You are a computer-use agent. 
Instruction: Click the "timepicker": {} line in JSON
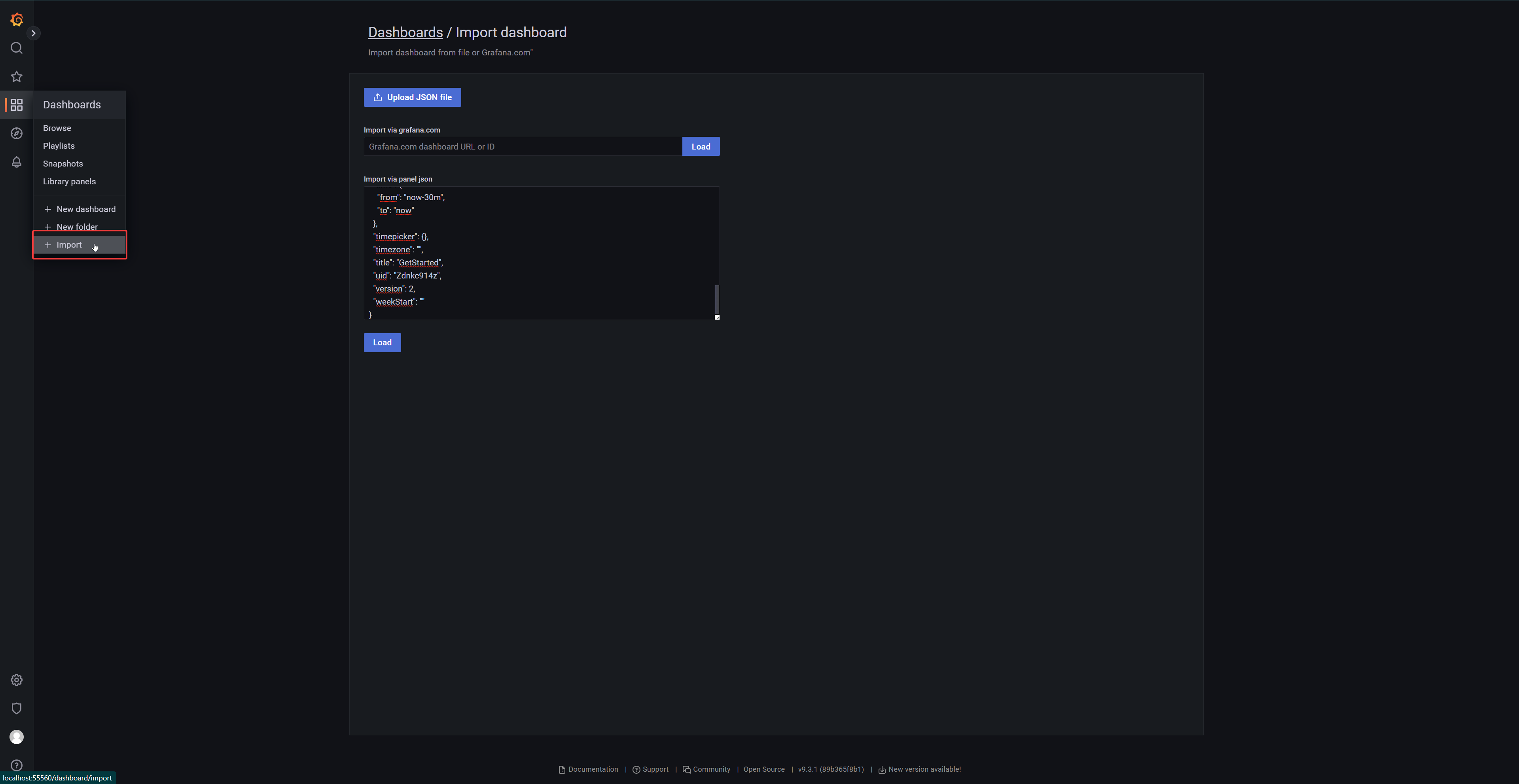click(401, 237)
